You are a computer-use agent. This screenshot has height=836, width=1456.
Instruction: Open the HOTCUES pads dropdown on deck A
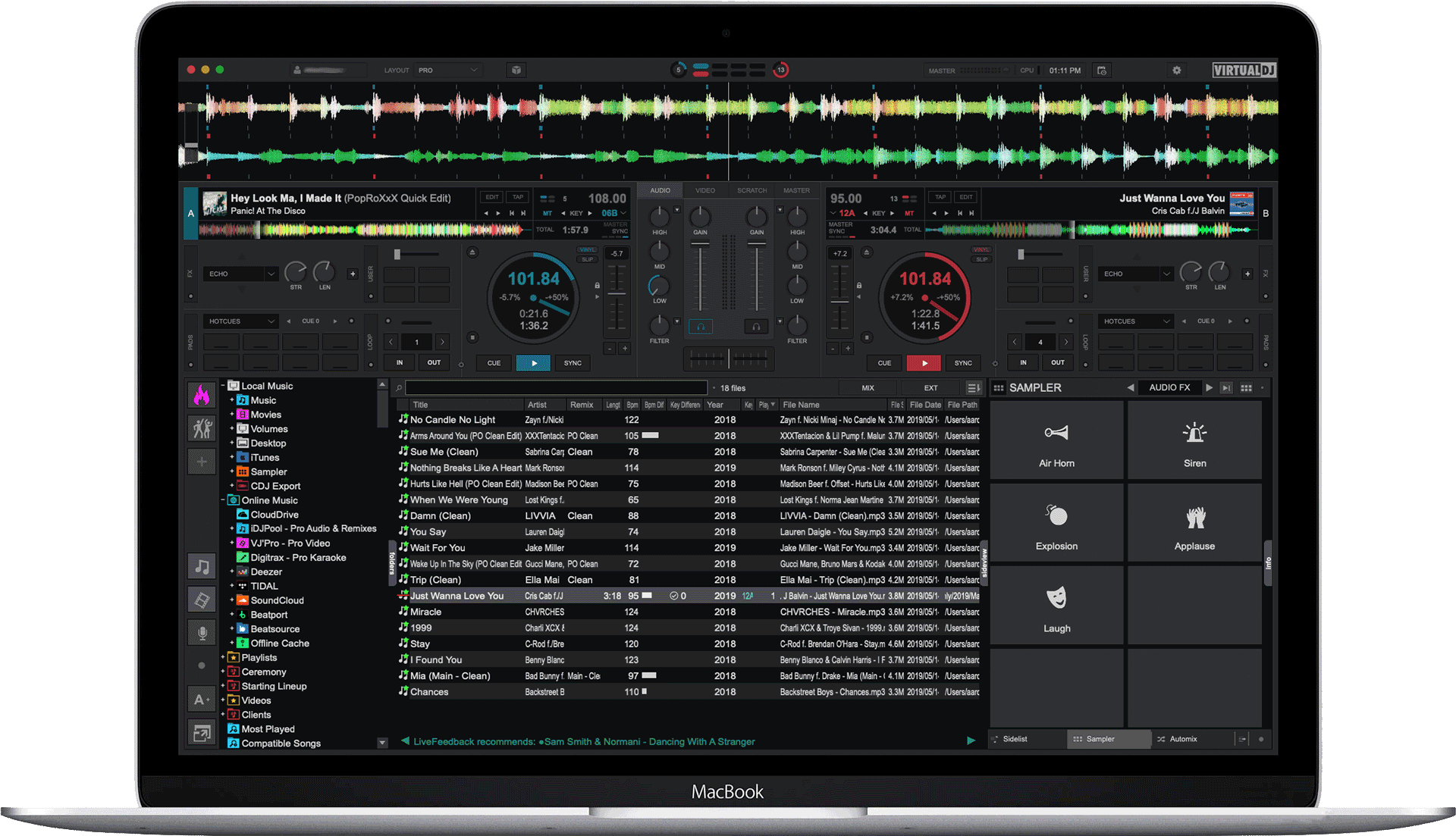pos(240,321)
